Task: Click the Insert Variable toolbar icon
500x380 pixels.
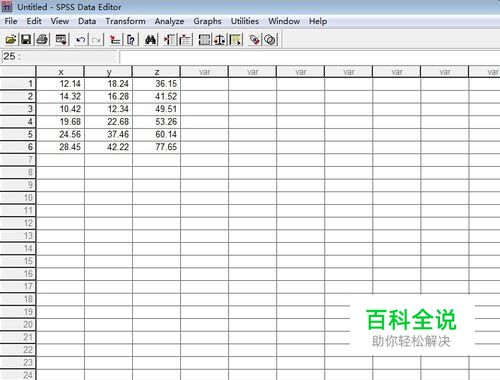Action: pos(185,40)
